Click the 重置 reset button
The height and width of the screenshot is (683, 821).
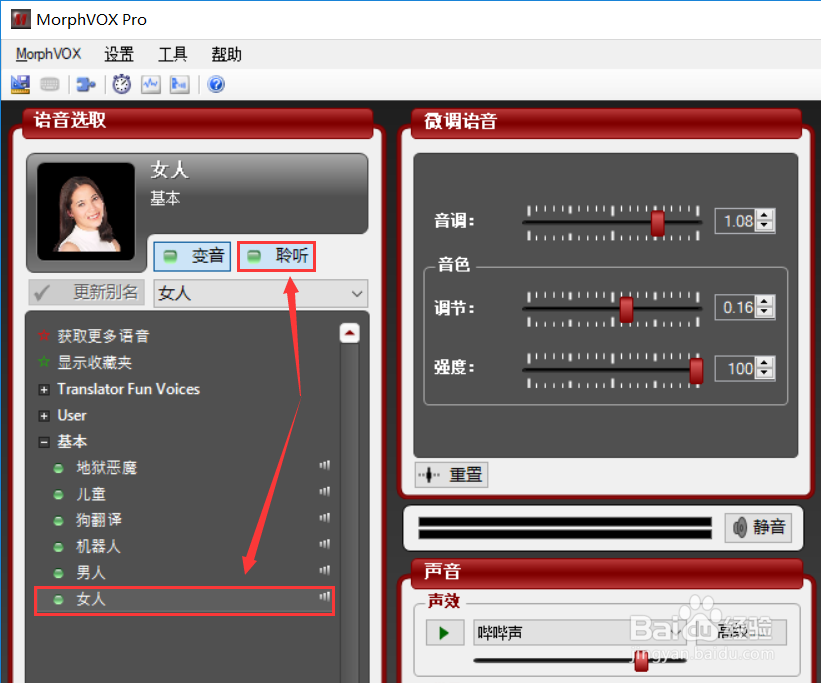coord(451,475)
